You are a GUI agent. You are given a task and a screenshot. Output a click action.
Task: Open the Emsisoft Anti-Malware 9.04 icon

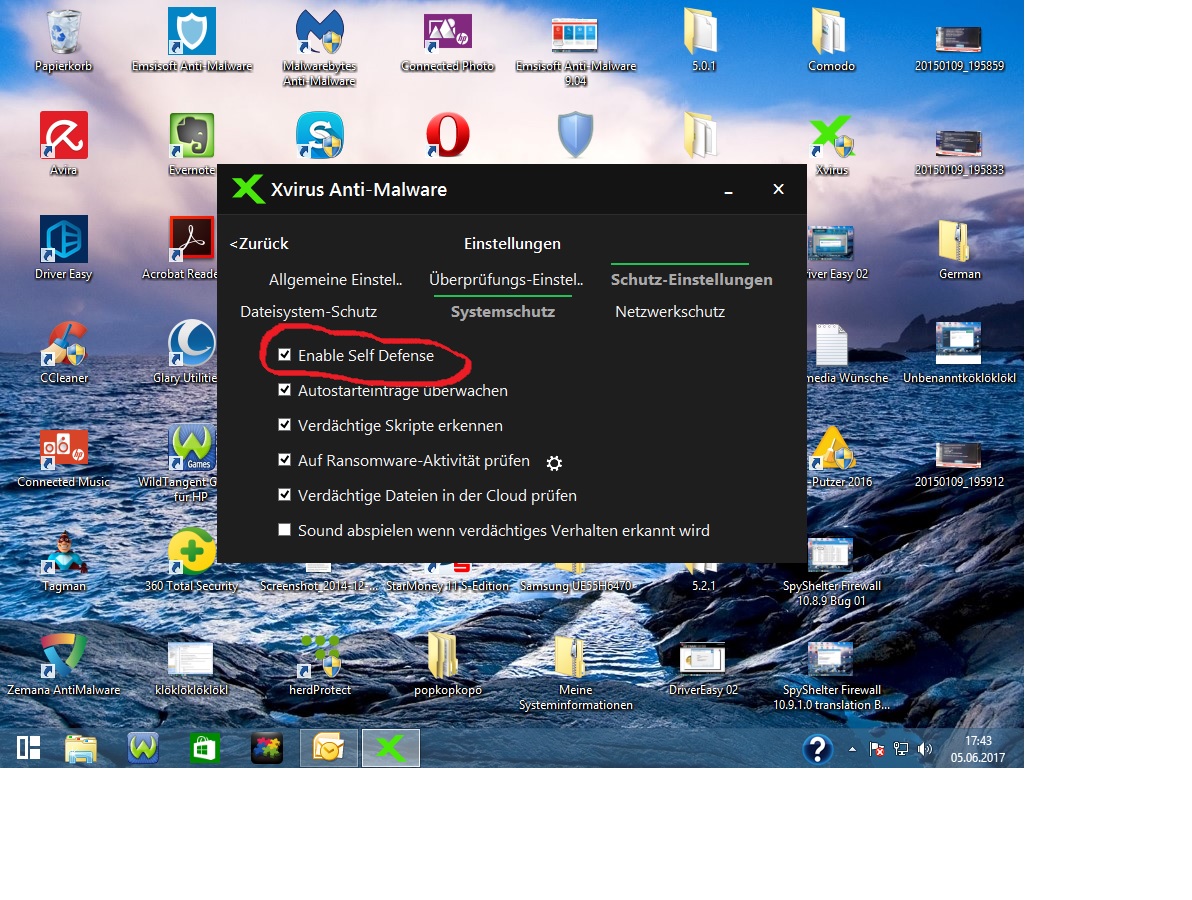(x=575, y=33)
